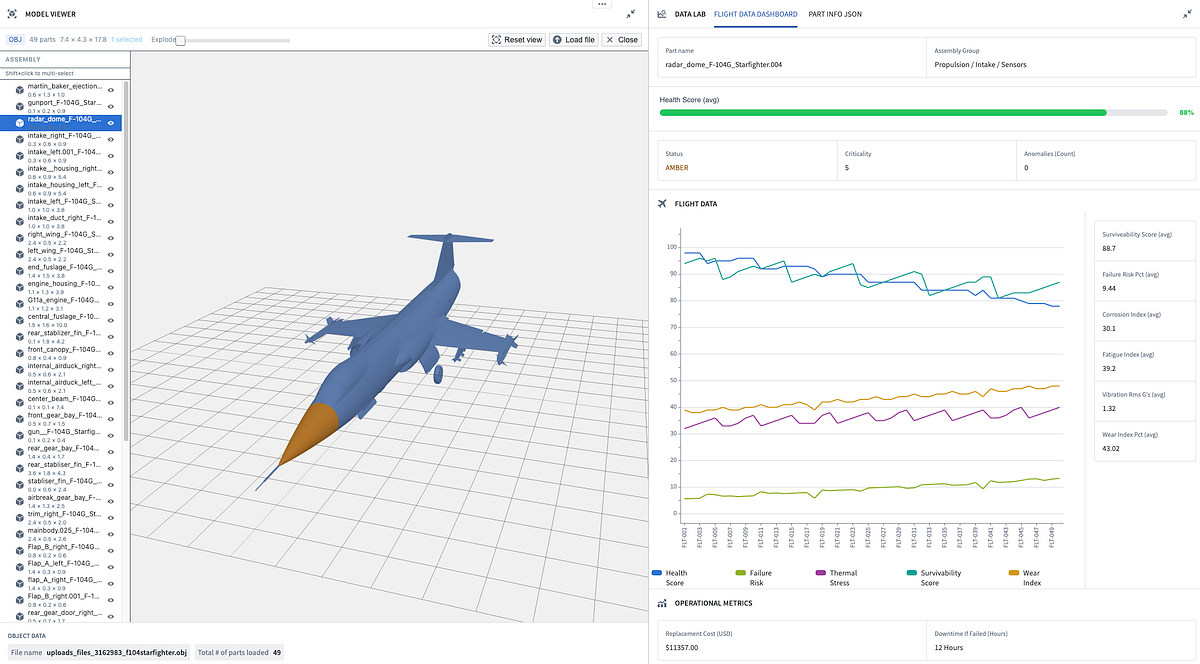Toggle eye icon for internal_airduck_left part
Viewport: 1200px width, 664px height.
coord(111,386)
